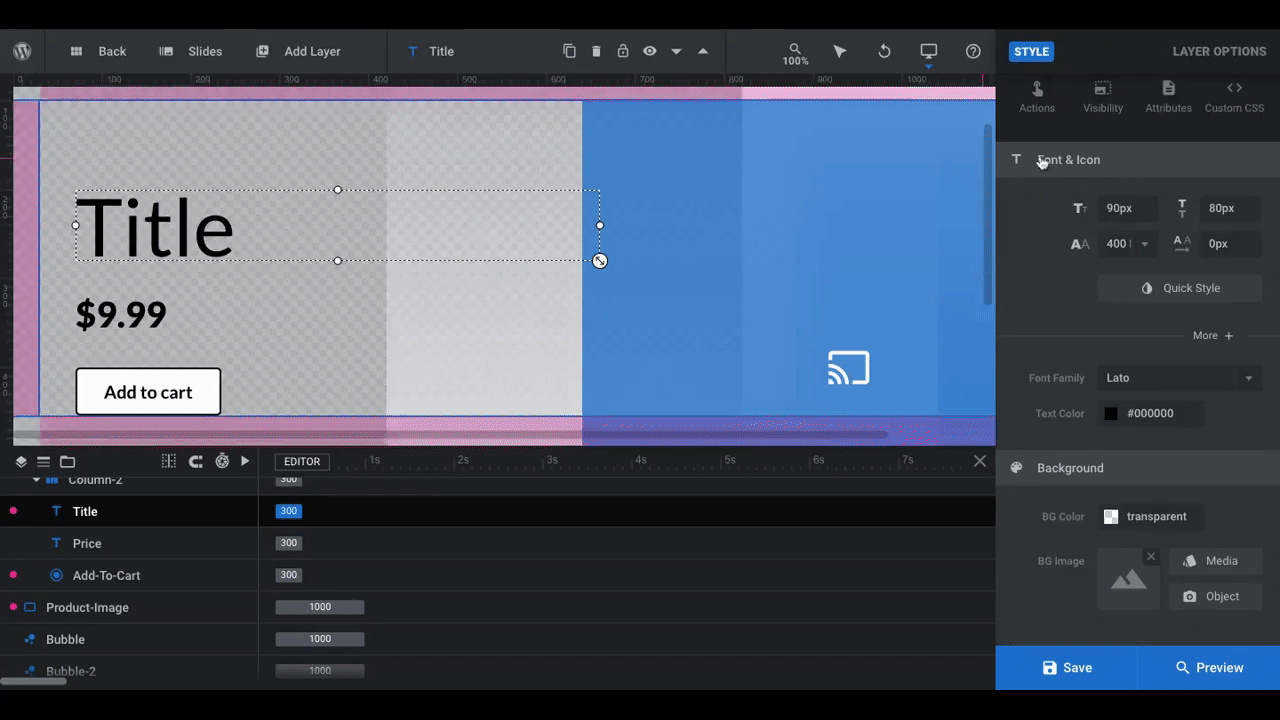The height and width of the screenshot is (720, 1280).
Task: Click the dotted grid selection icon in timeline
Action: pyautogui.click(x=169, y=461)
